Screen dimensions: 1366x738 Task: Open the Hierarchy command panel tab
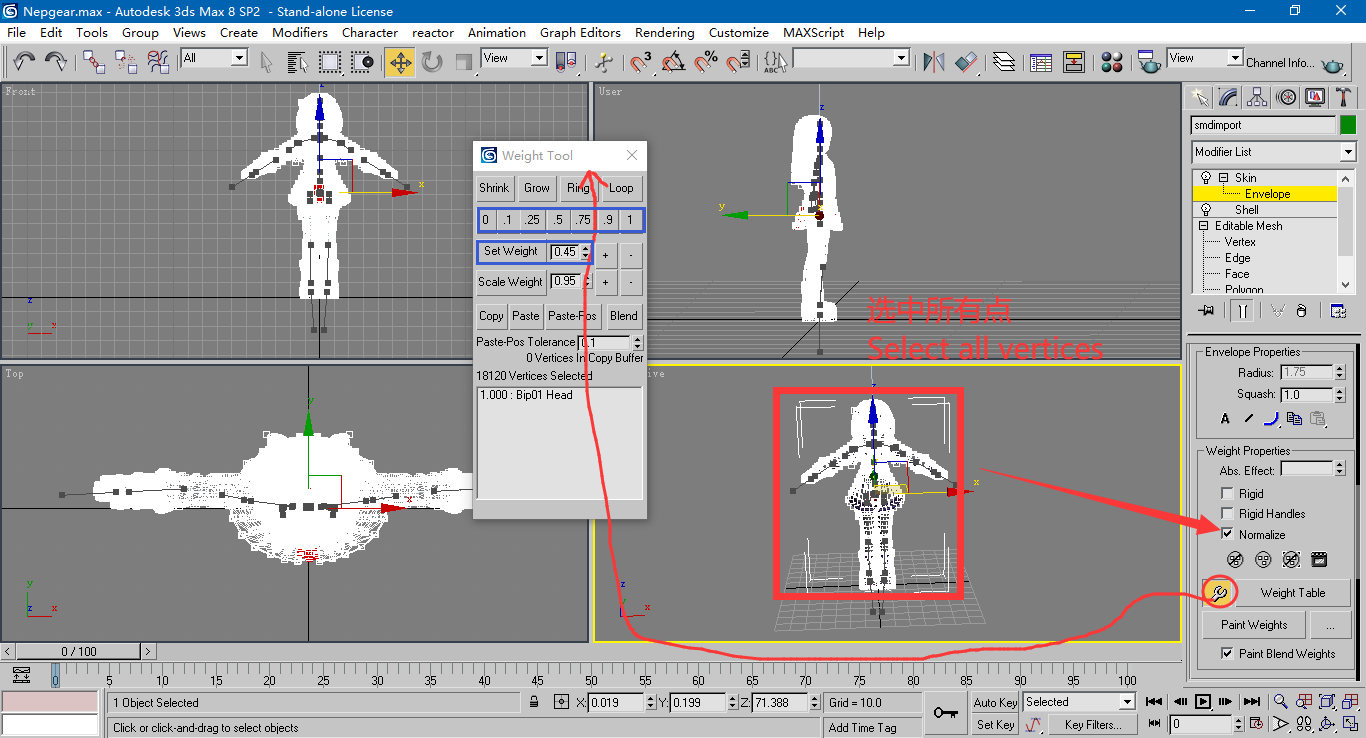tap(1257, 97)
